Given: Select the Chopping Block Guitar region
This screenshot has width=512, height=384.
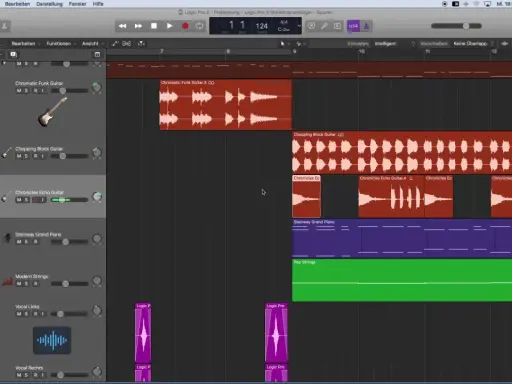Looking at the screenshot, I should (402, 153).
